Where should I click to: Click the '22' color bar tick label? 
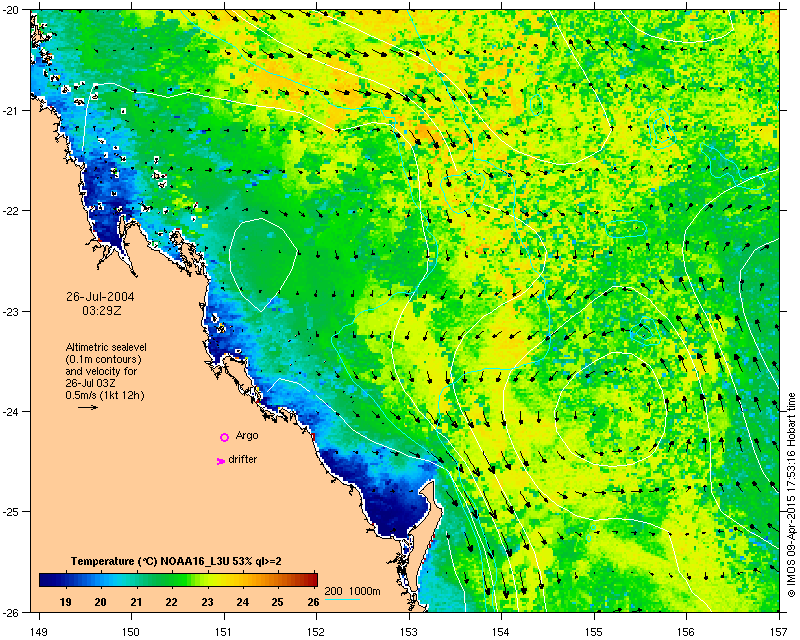(x=171, y=602)
